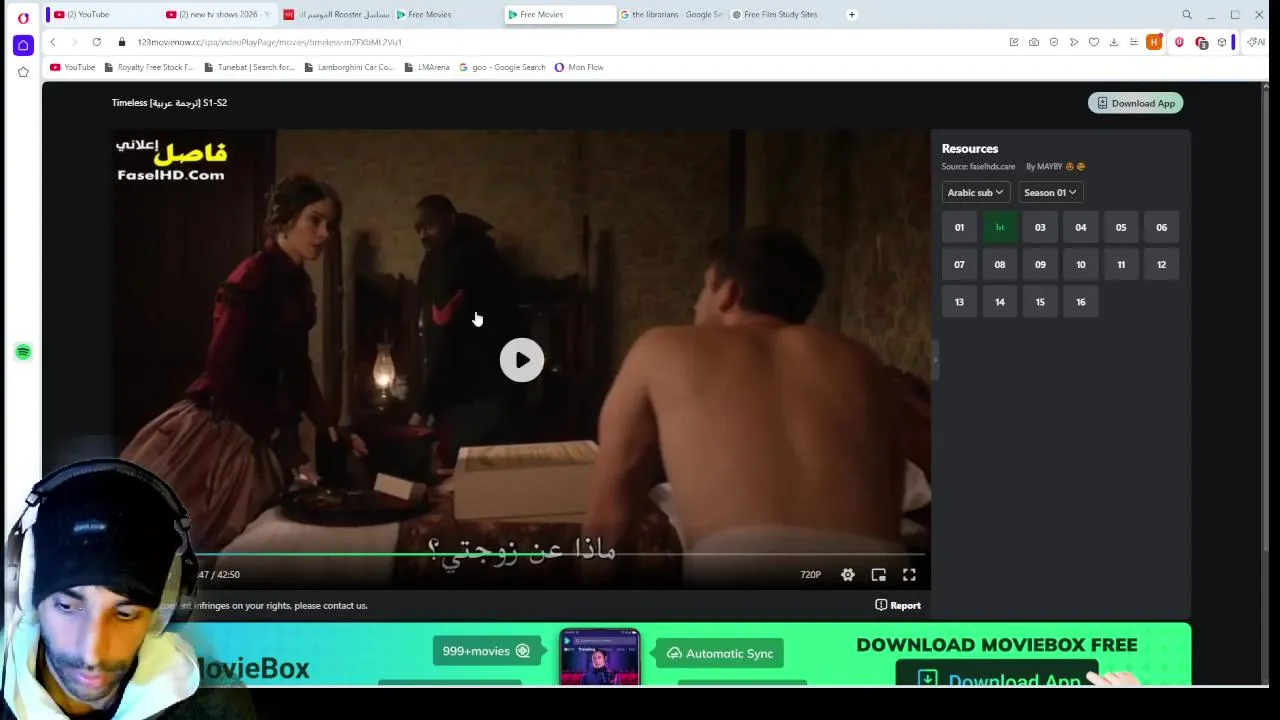Screen dimensions: 1280x720
Task: Select episode 04
Action: pyautogui.click(x=1081, y=227)
